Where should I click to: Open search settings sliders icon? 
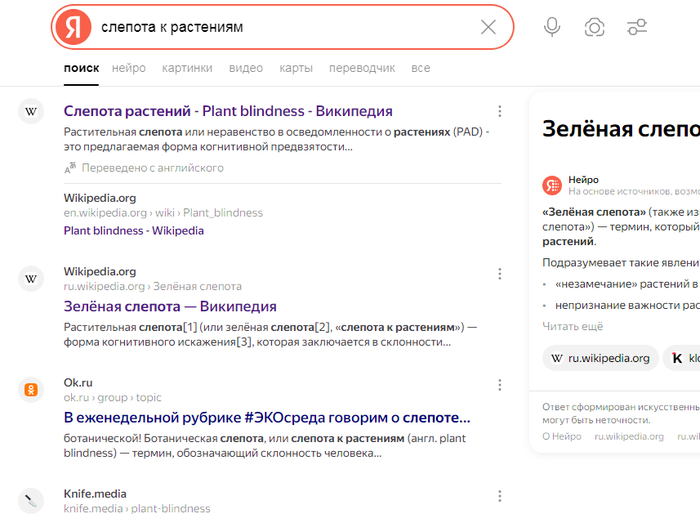637,27
